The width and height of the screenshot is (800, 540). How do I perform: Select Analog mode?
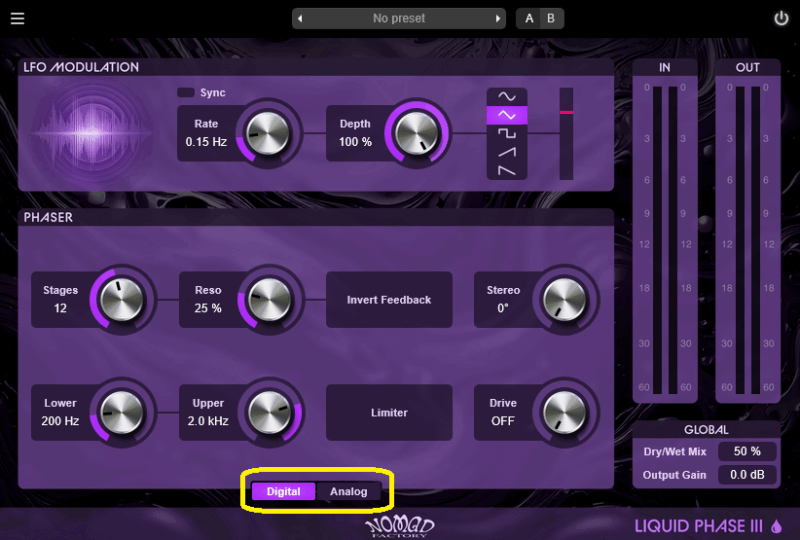(348, 492)
